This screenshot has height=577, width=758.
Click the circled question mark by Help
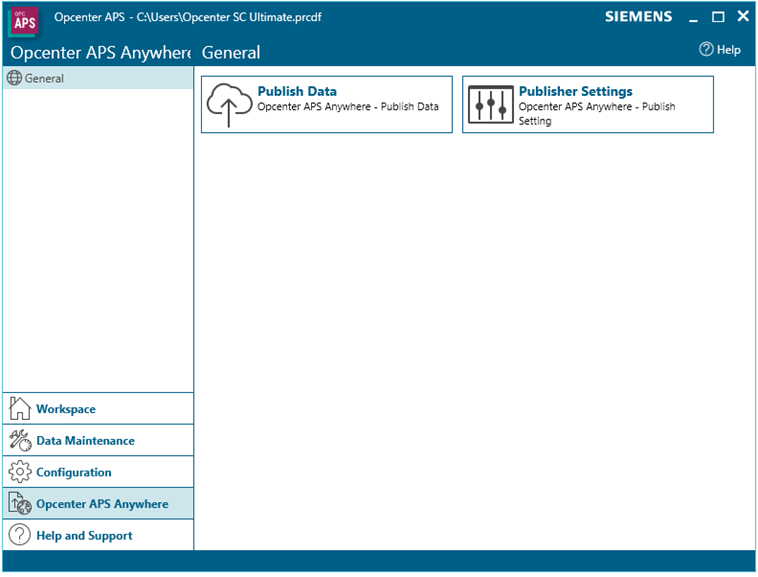(706, 50)
